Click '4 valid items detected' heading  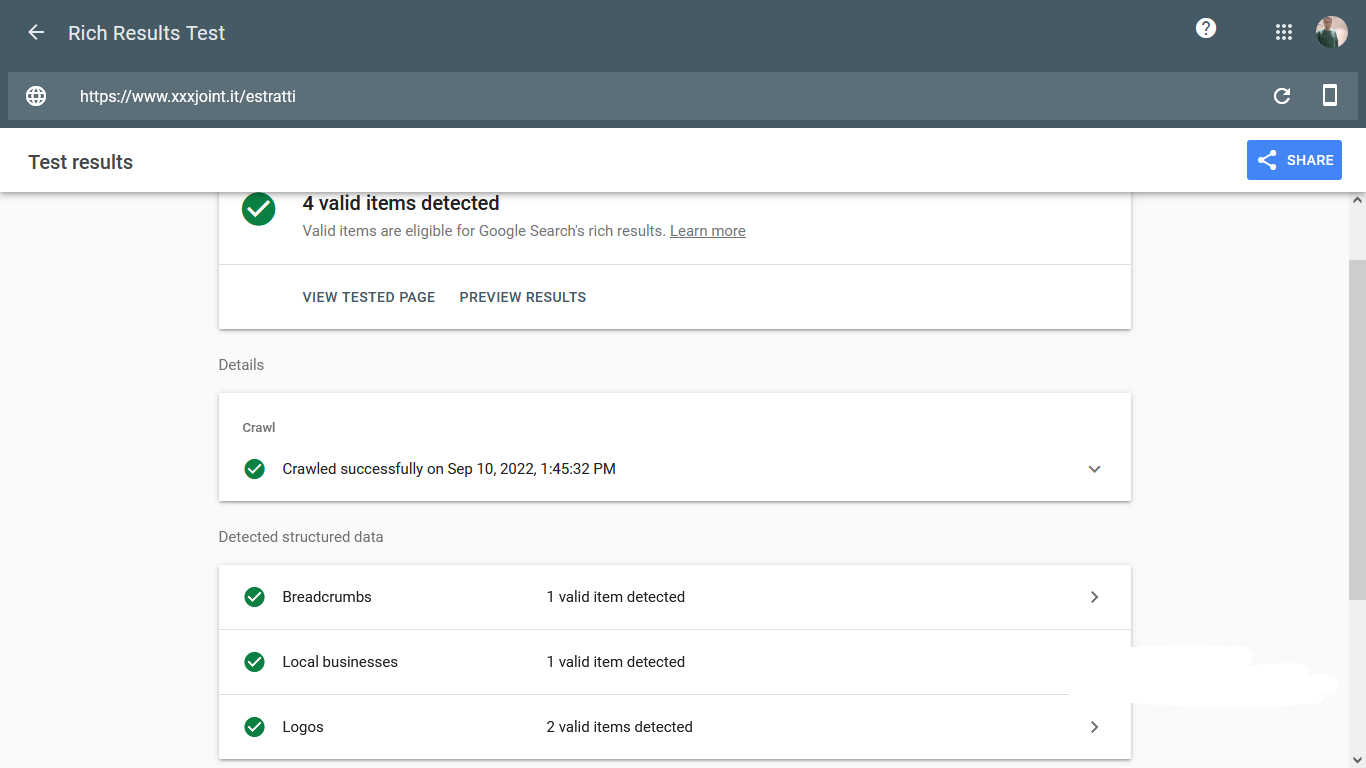coord(401,203)
